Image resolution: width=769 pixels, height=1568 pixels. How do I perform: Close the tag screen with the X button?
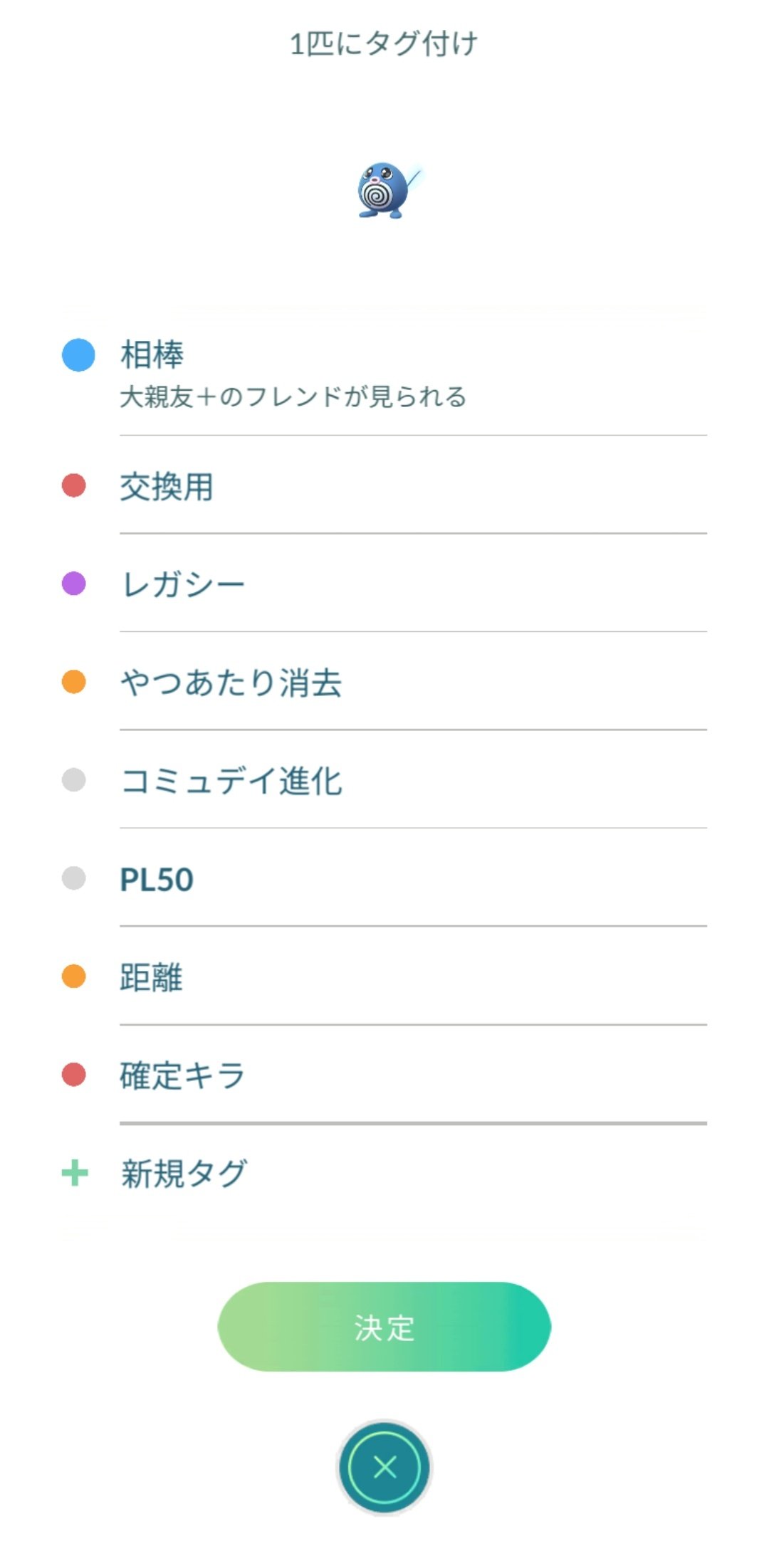pos(384,1467)
